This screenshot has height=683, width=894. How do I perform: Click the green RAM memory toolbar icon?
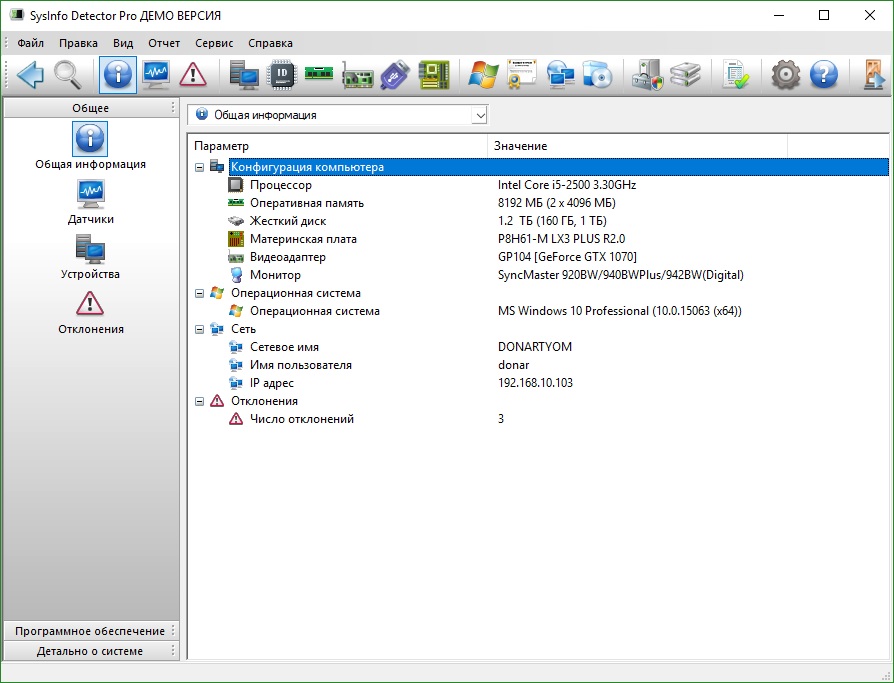(318, 75)
